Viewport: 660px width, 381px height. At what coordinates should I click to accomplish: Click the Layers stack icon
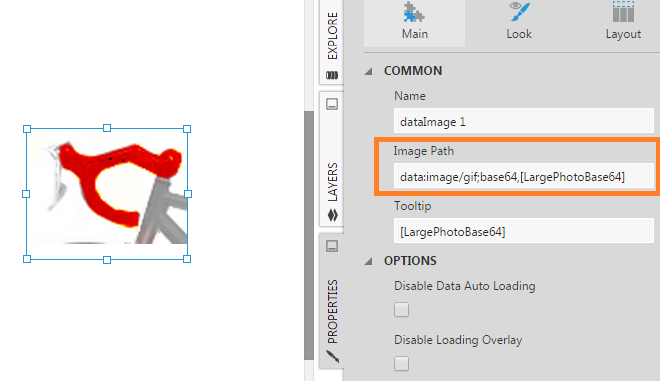pyautogui.click(x=333, y=215)
